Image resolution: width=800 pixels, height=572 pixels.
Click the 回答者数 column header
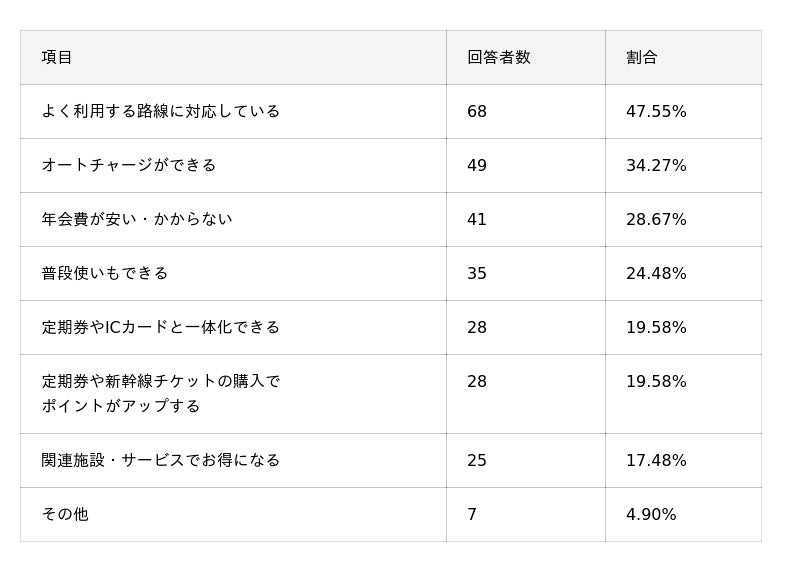[x=498, y=58]
